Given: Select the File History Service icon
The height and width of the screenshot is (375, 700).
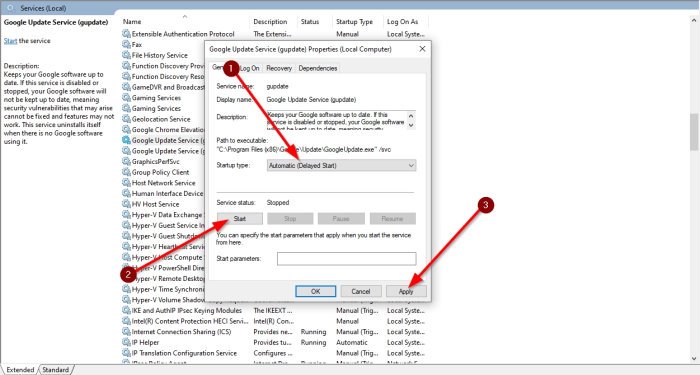Looking at the screenshot, I should (x=126, y=55).
